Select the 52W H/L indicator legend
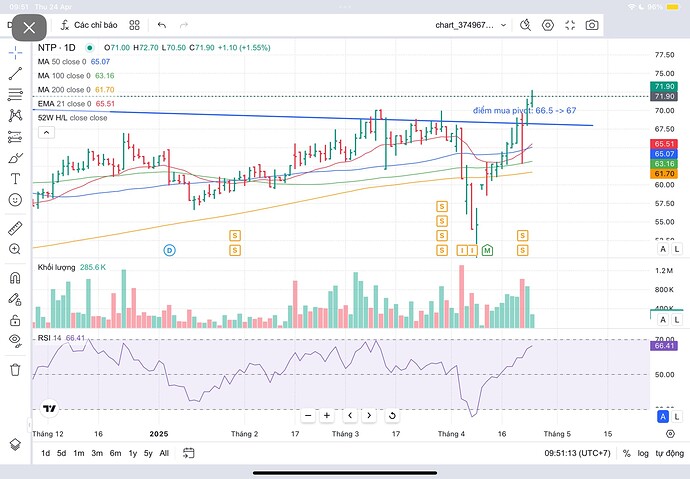The image size is (690, 479). point(72,118)
